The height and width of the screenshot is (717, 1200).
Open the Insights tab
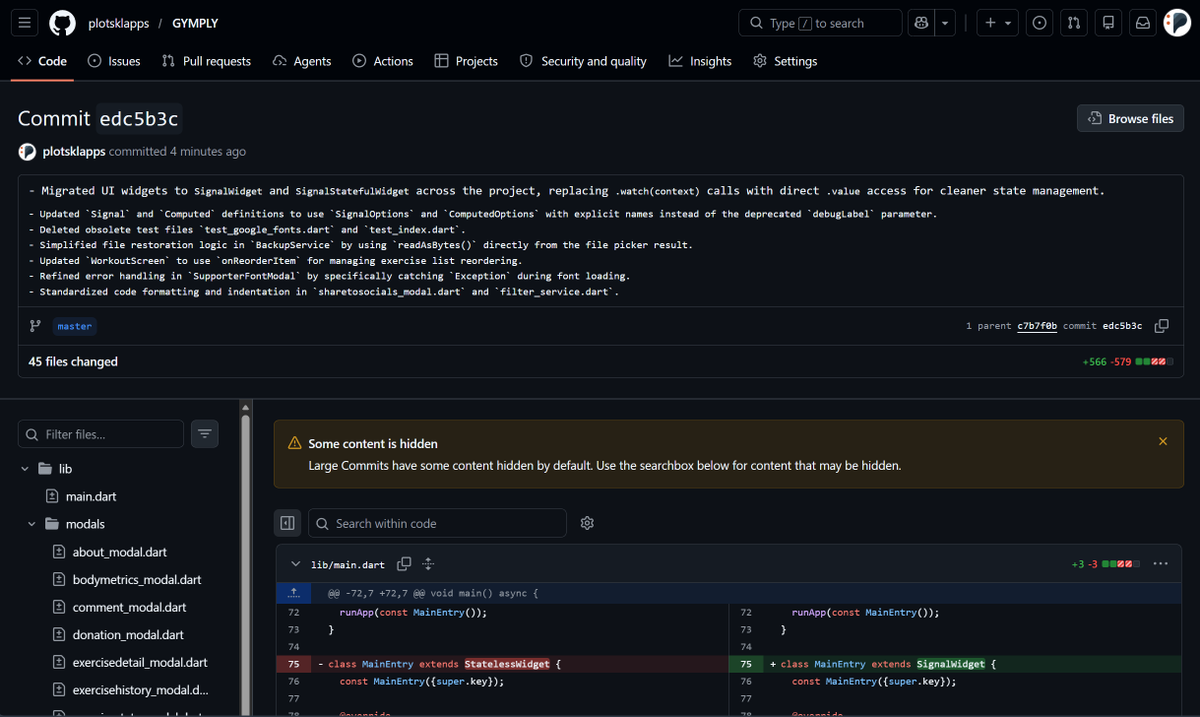(700, 61)
